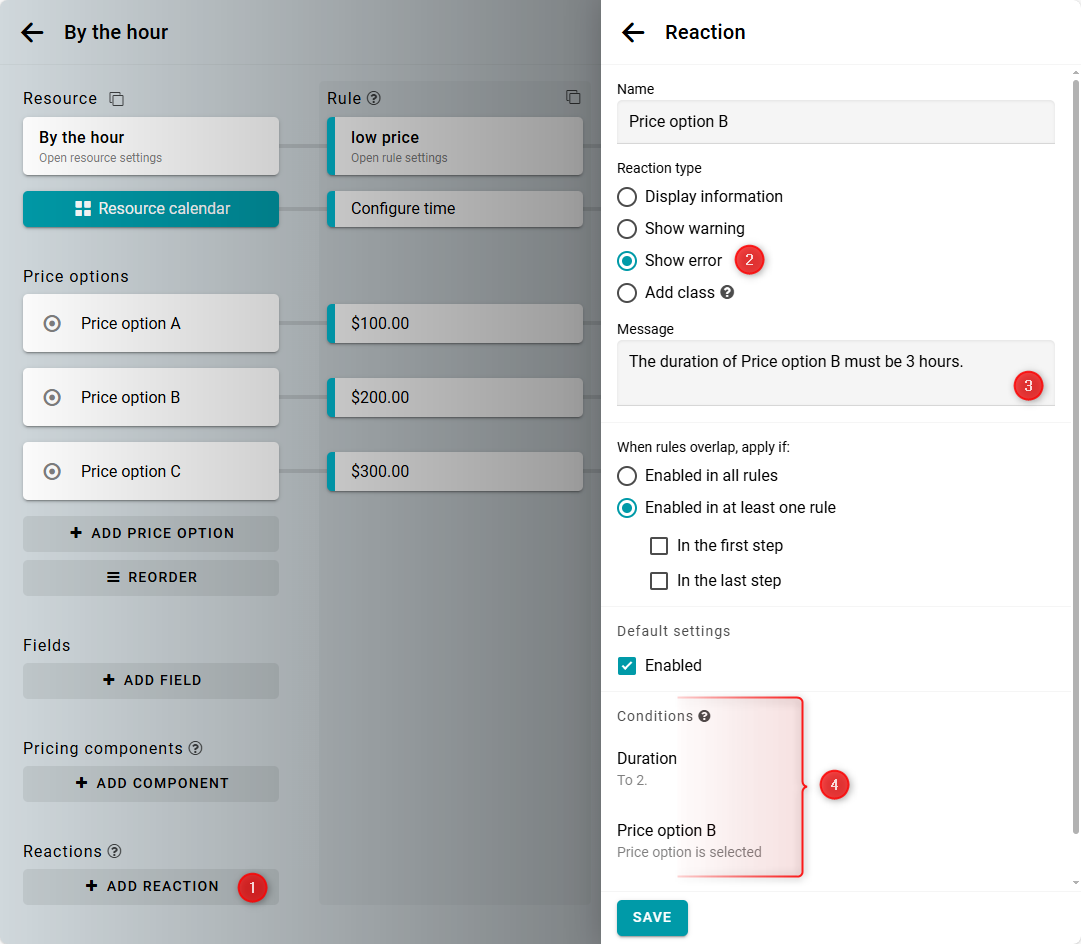Image resolution: width=1081 pixels, height=944 pixels.
Task: Click the Name input field
Action: point(835,122)
